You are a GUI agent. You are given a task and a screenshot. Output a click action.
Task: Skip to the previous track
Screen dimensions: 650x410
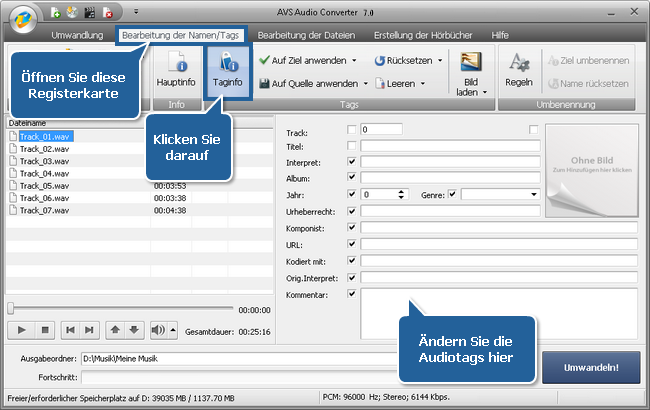70,329
